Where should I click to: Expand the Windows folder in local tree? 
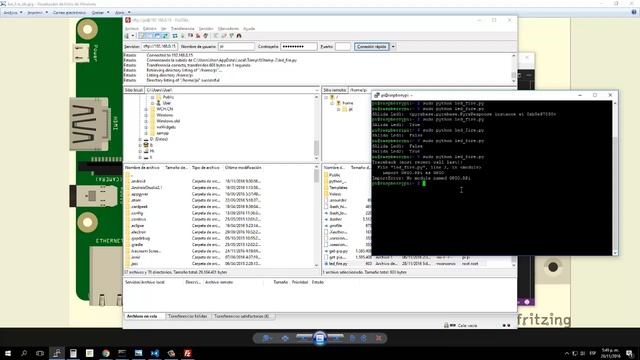(x=146, y=115)
